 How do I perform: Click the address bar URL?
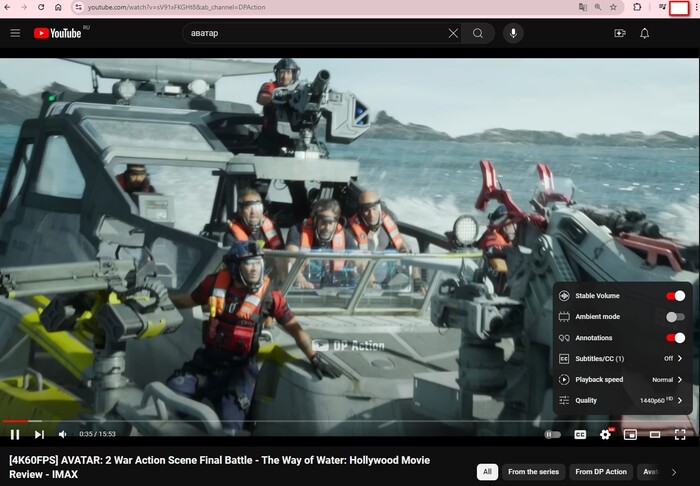pyautogui.click(x=176, y=7)
